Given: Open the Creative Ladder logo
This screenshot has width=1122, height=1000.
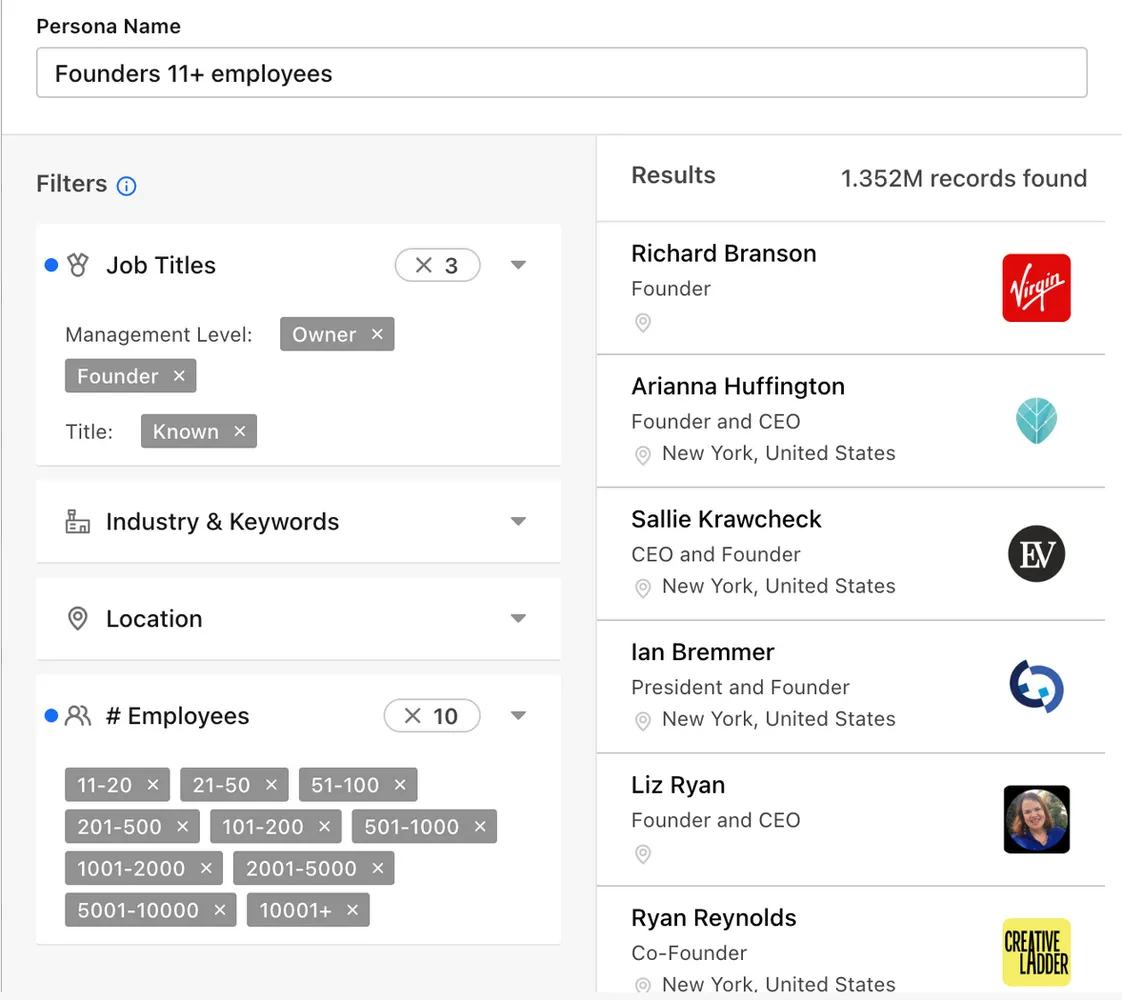Looking at the screenshot, I should tap(1036, 952).
